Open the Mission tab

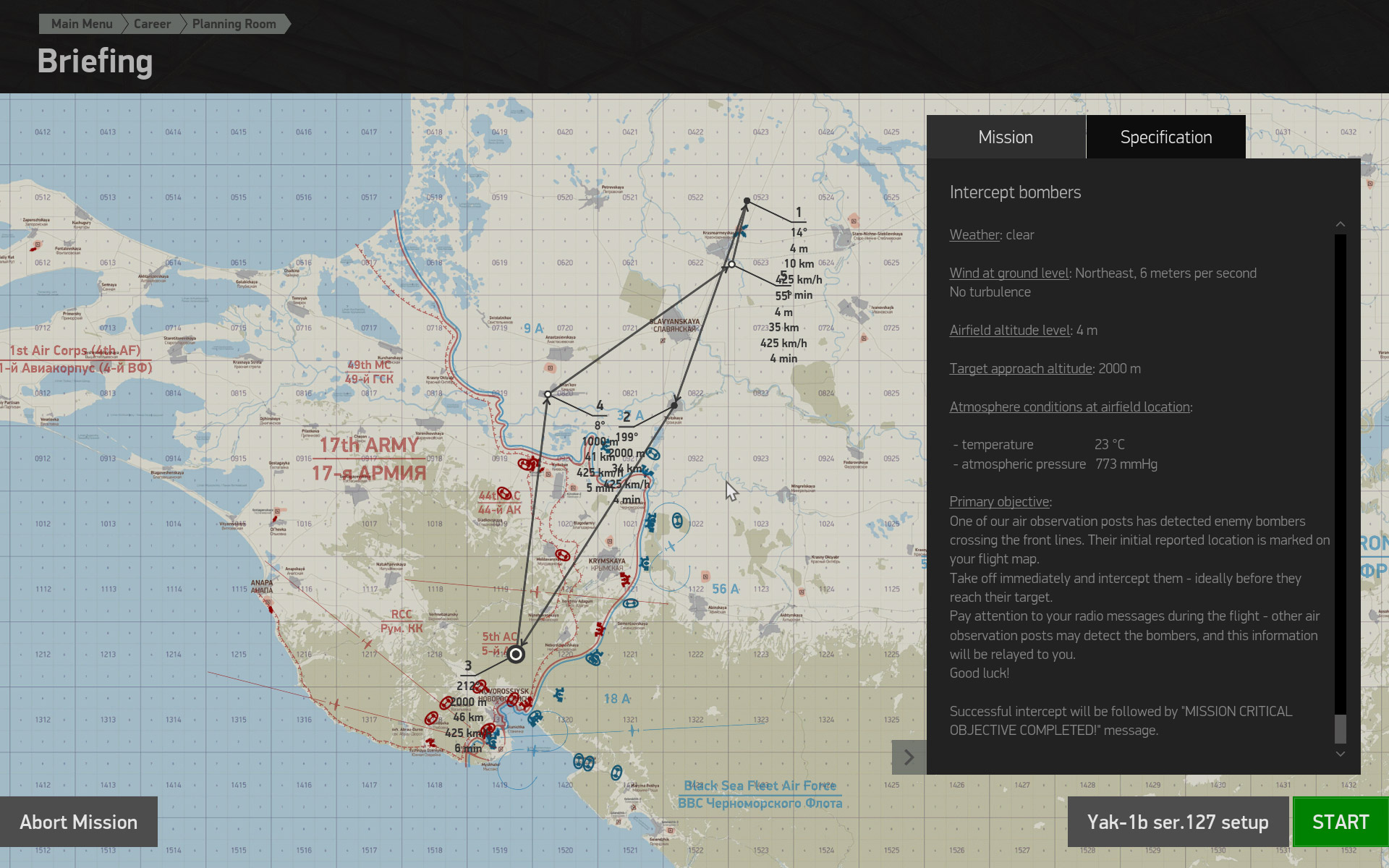1006,137
